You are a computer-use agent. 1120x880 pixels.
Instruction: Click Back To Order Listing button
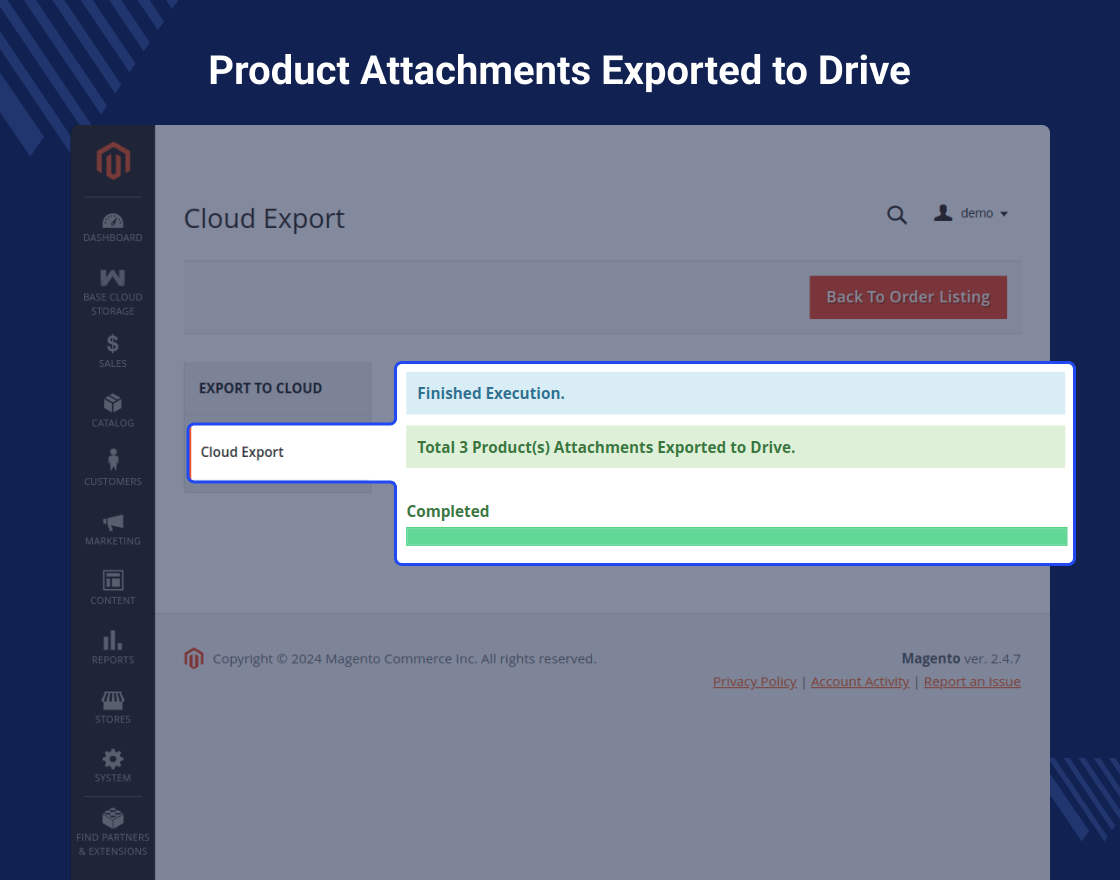pos(907,297)
